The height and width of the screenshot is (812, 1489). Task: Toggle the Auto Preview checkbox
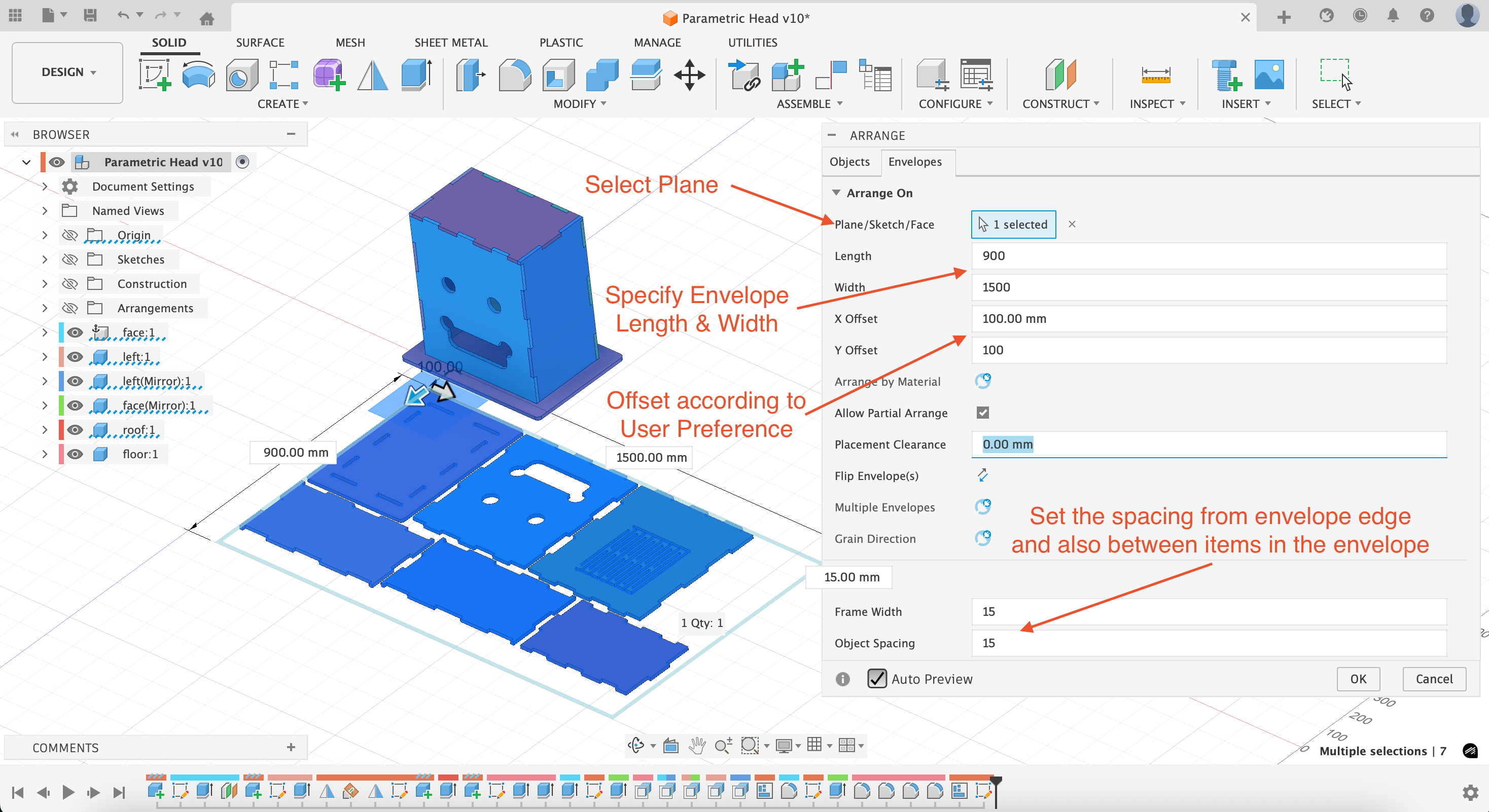coord(876,679)
